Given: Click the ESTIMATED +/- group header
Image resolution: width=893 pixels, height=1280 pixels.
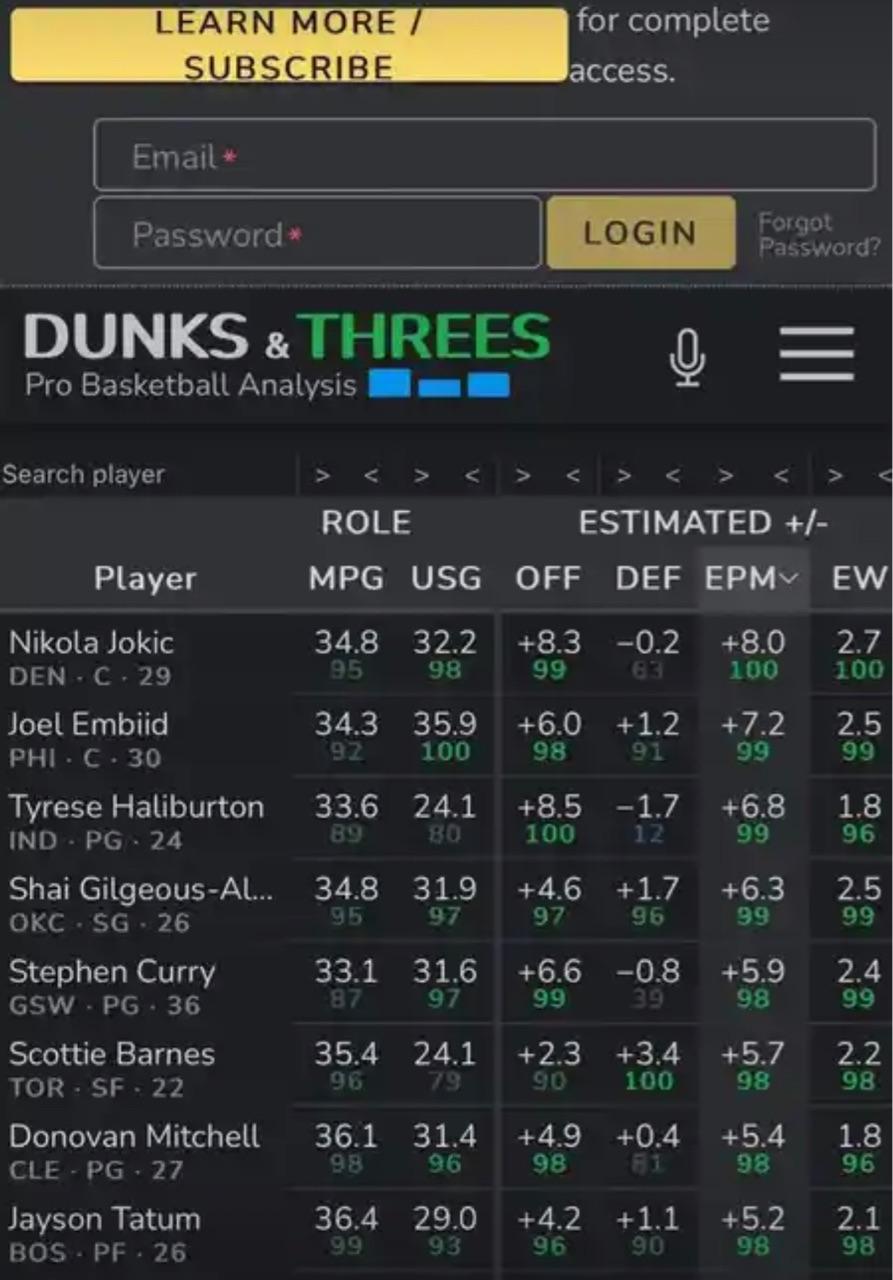Looking at the screenshot, I should (x=703, y=522).
